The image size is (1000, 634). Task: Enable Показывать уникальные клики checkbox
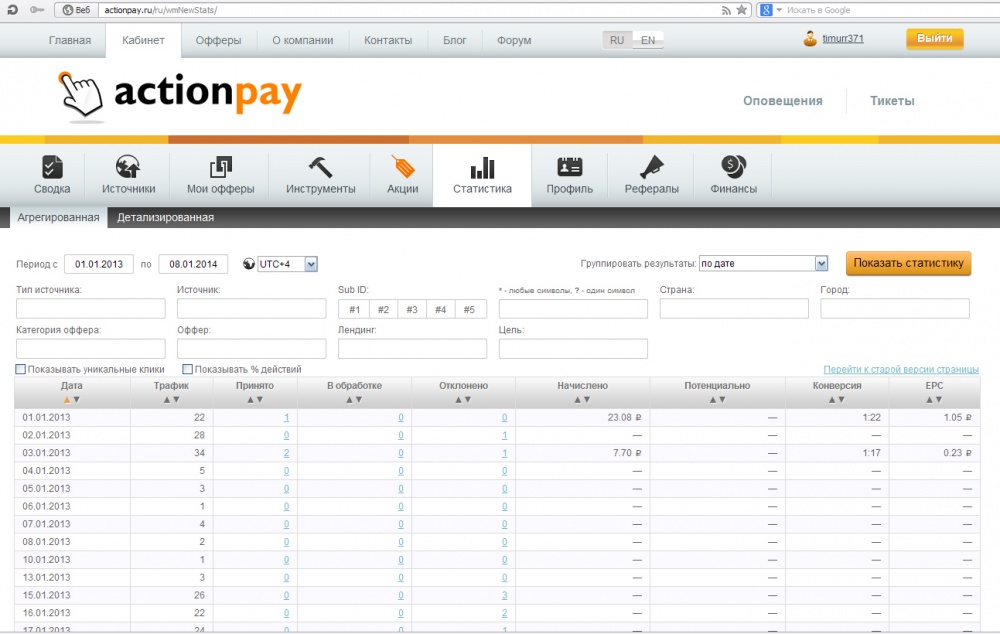point(21,369)
